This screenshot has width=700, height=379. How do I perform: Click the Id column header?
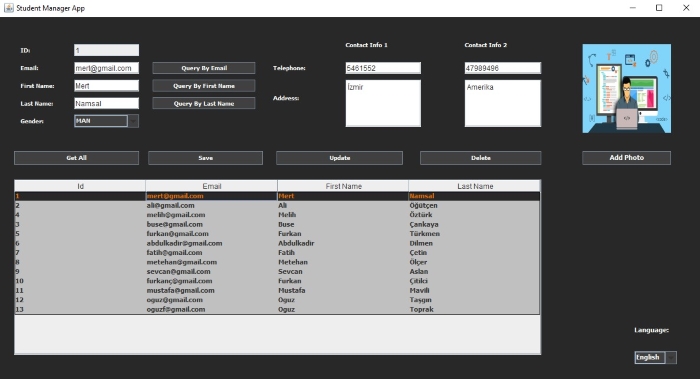[80, 186]
